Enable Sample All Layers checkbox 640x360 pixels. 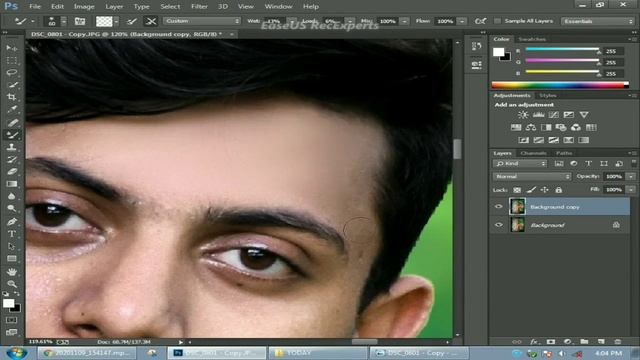coord(497,21)
